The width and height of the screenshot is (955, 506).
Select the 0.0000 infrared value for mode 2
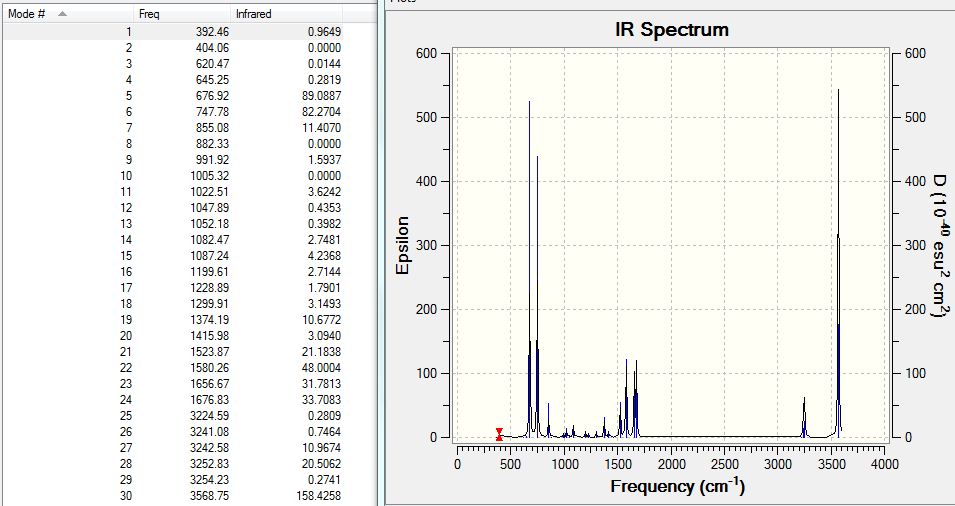324,47
